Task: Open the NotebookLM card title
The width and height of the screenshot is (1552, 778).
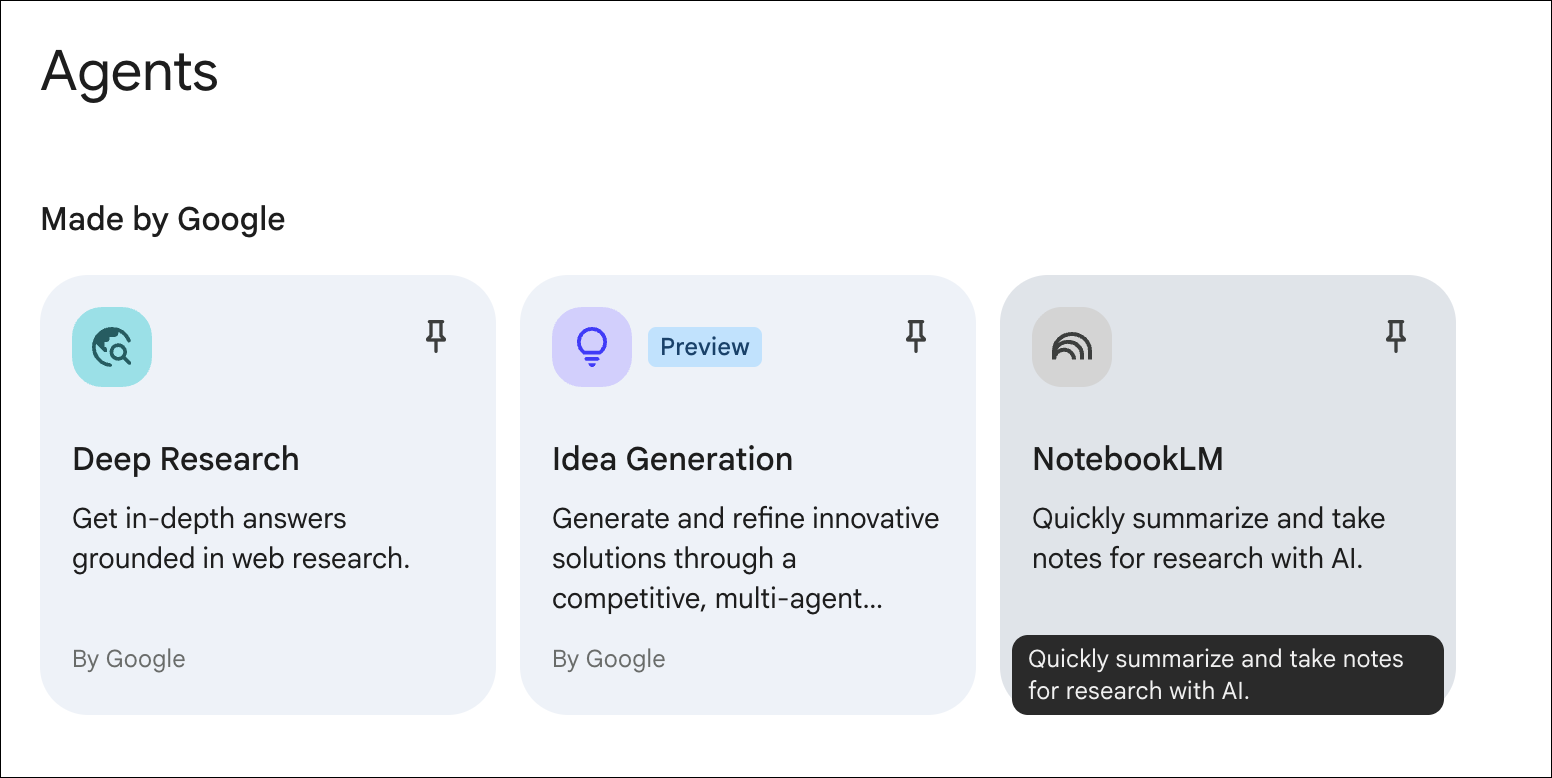Action: [x=1128, y=459]
